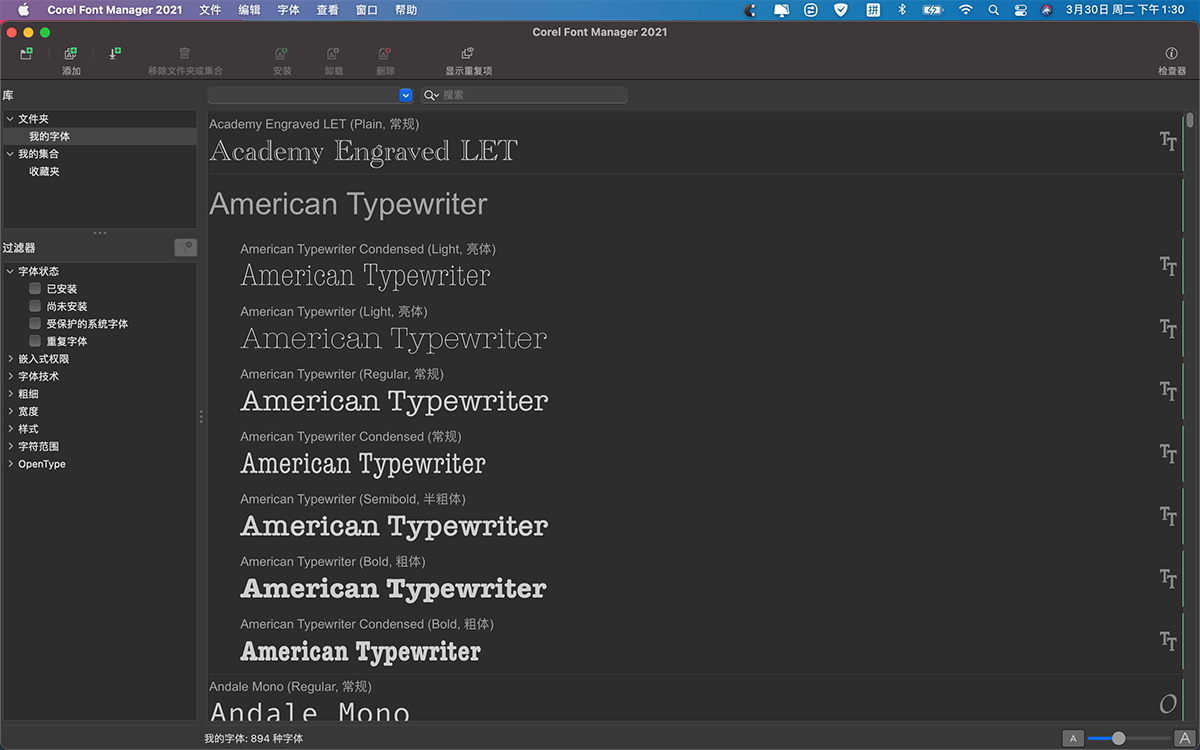Collapse the 我的集合 tree node

10,154
